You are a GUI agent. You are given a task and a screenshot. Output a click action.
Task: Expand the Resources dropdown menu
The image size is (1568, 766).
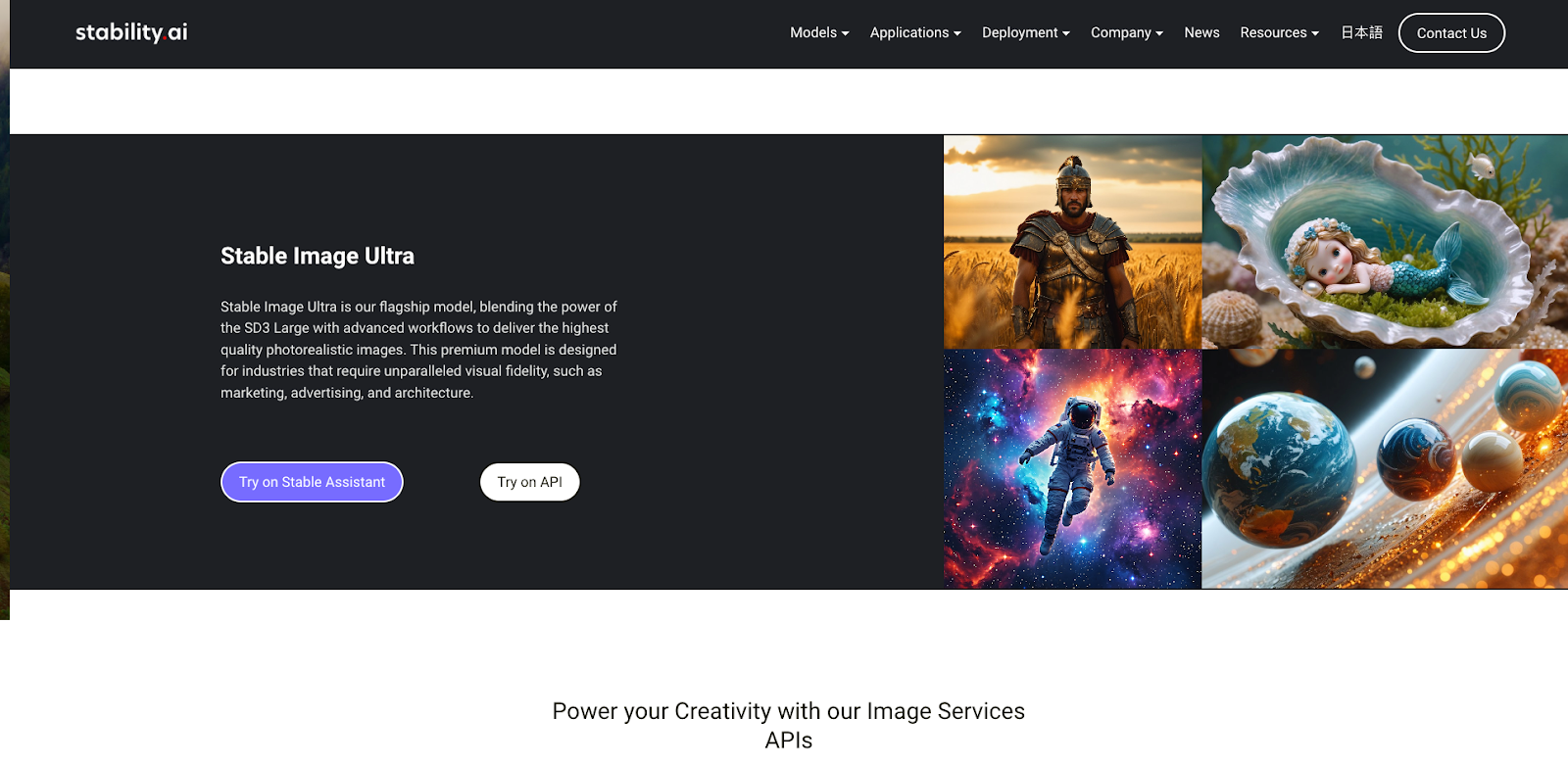click(x=1278, y=33)
